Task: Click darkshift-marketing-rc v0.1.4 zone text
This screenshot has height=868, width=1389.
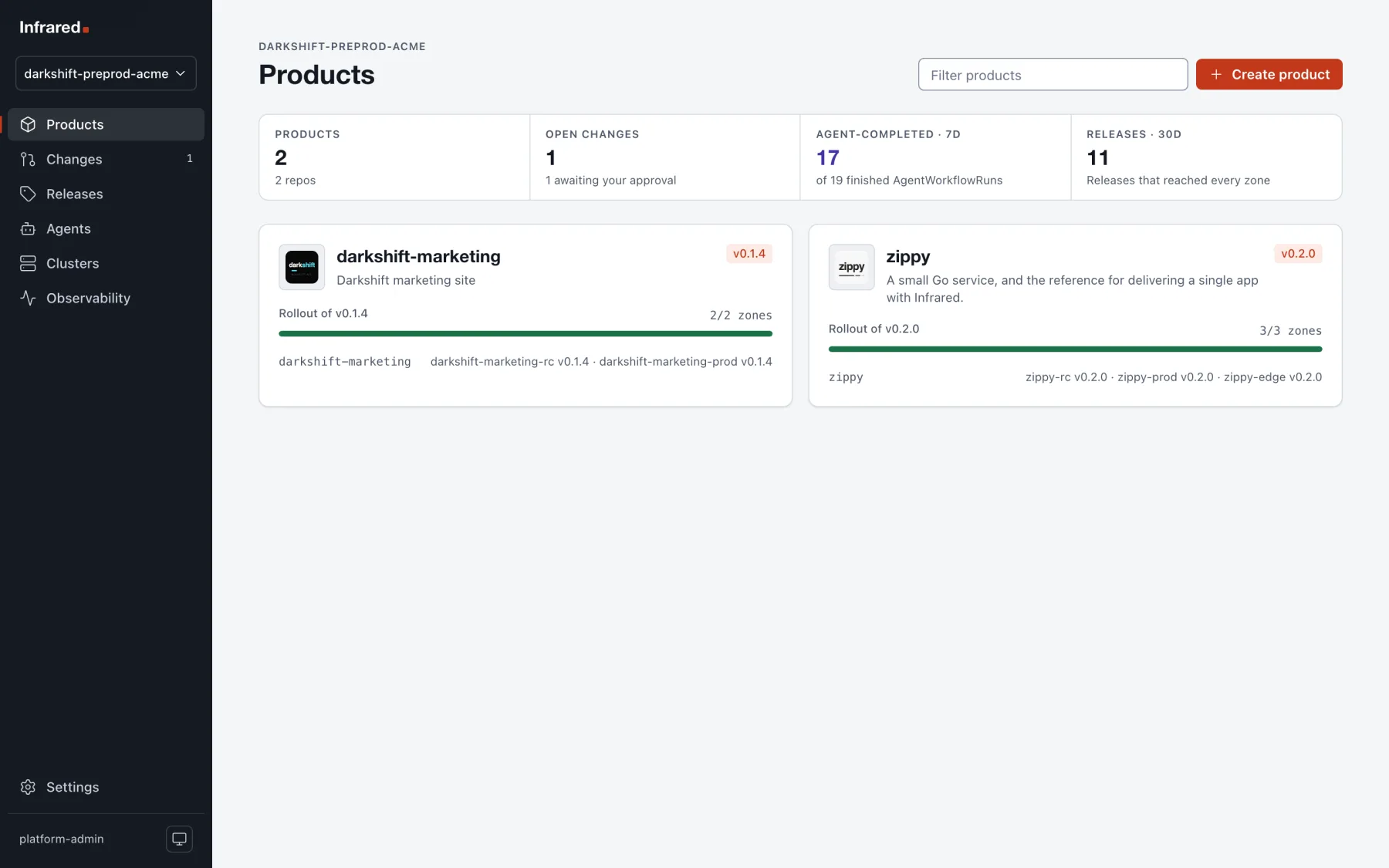Action: [x=509, y=361]
